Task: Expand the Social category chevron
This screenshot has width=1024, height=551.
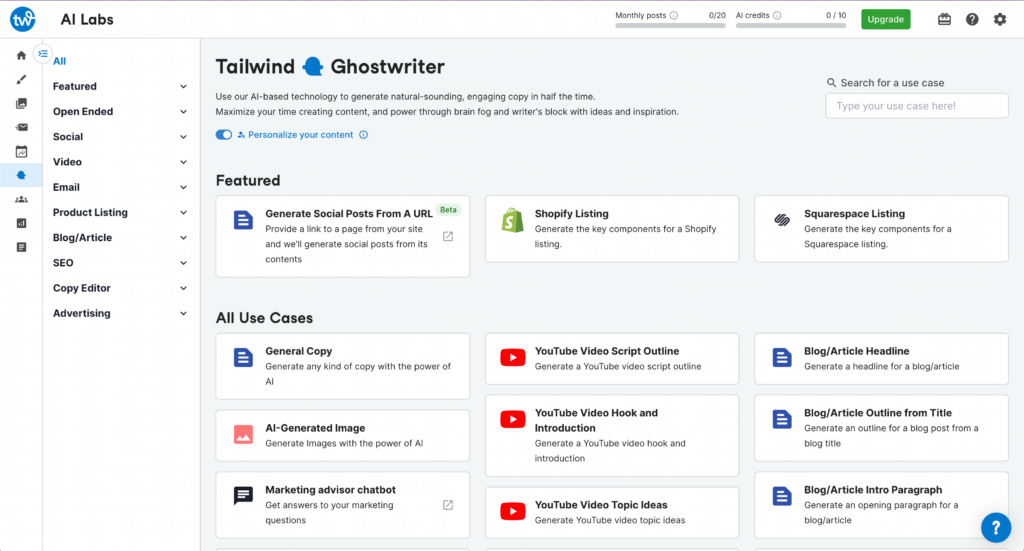Action: tap(184, 137)
